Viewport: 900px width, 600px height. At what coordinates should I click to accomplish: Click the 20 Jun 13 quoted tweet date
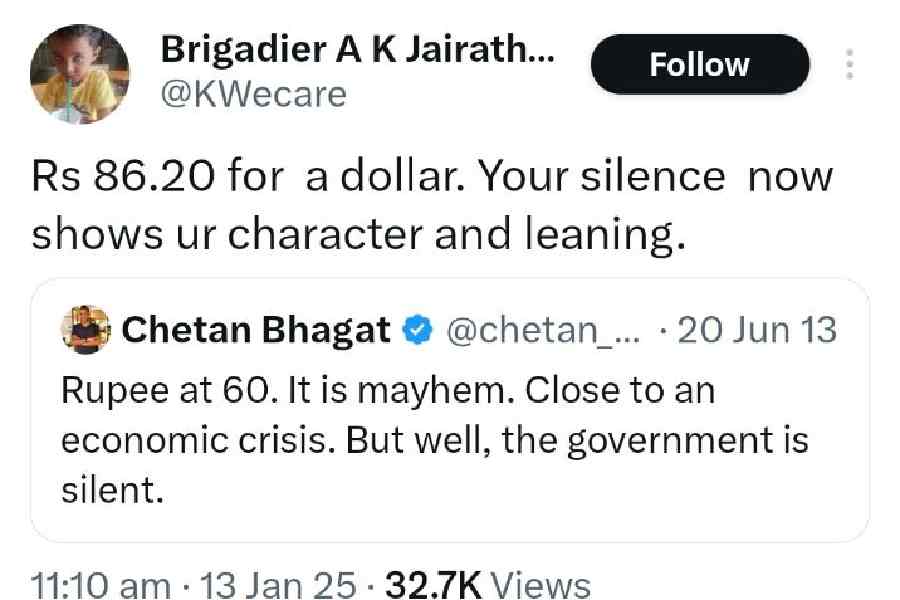pyautogui.click(x=757, y=330)
